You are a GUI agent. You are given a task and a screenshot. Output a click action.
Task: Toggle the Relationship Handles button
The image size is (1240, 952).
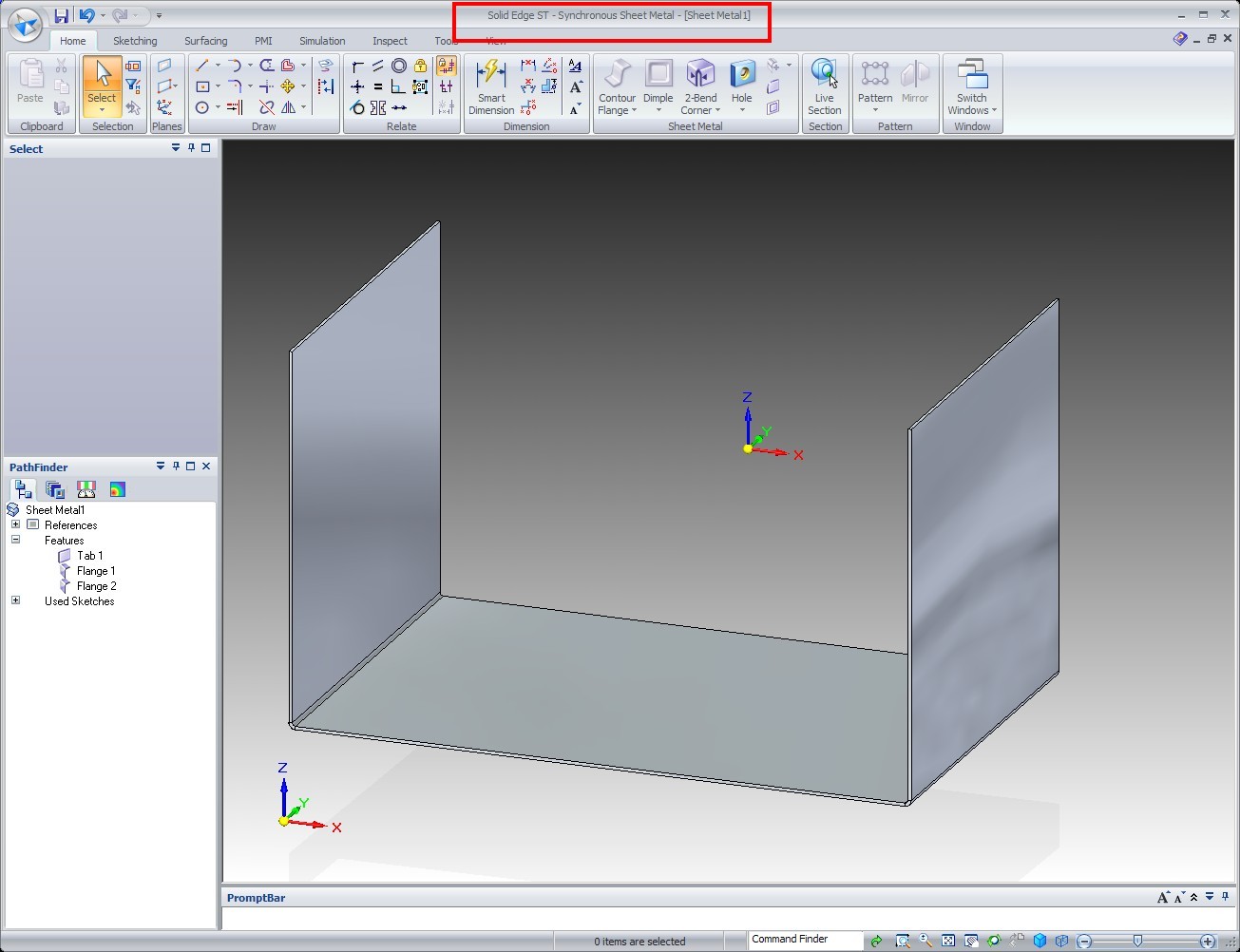[x=446, y=86]
